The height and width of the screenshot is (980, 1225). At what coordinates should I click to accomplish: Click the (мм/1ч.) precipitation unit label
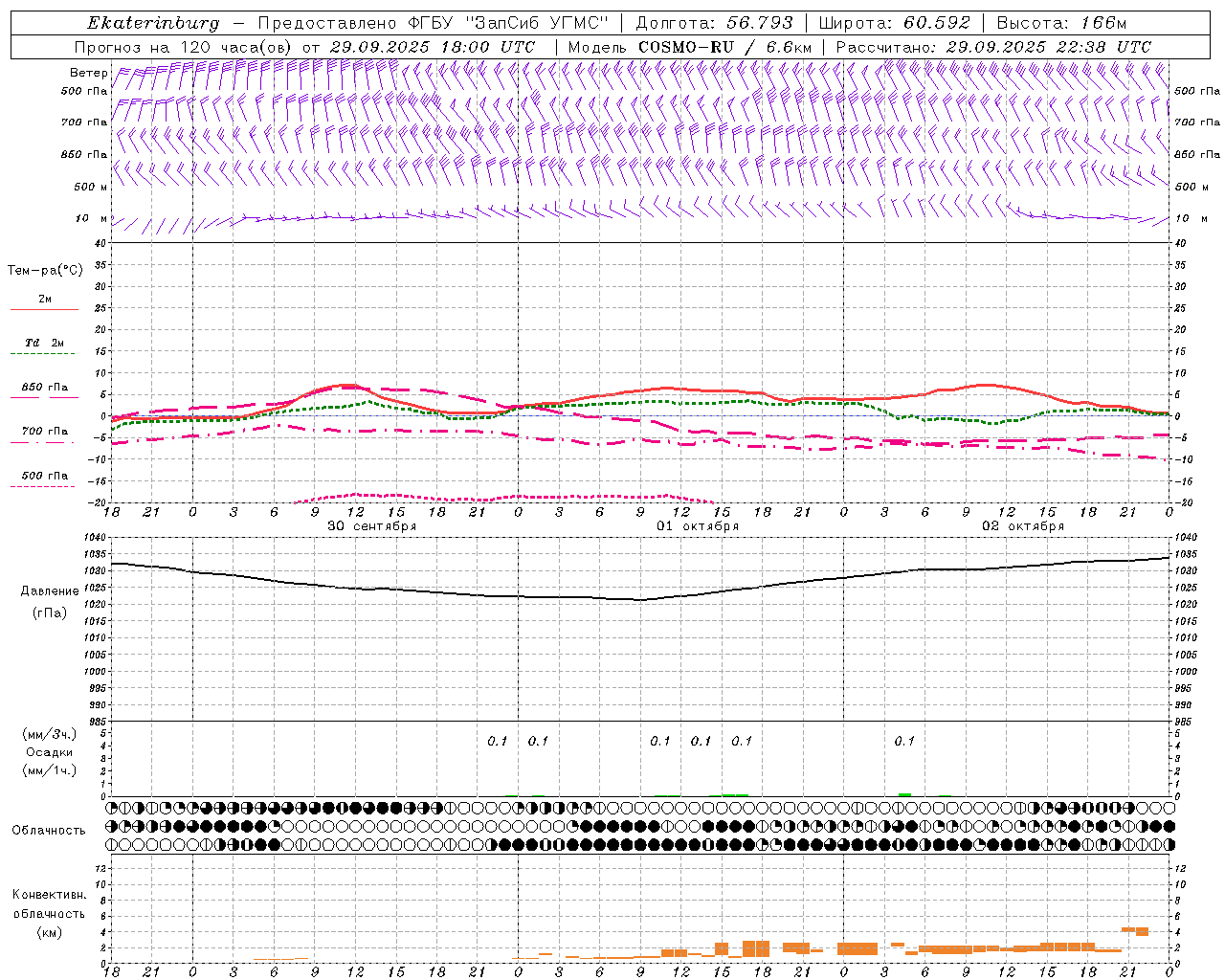point(50,770)
